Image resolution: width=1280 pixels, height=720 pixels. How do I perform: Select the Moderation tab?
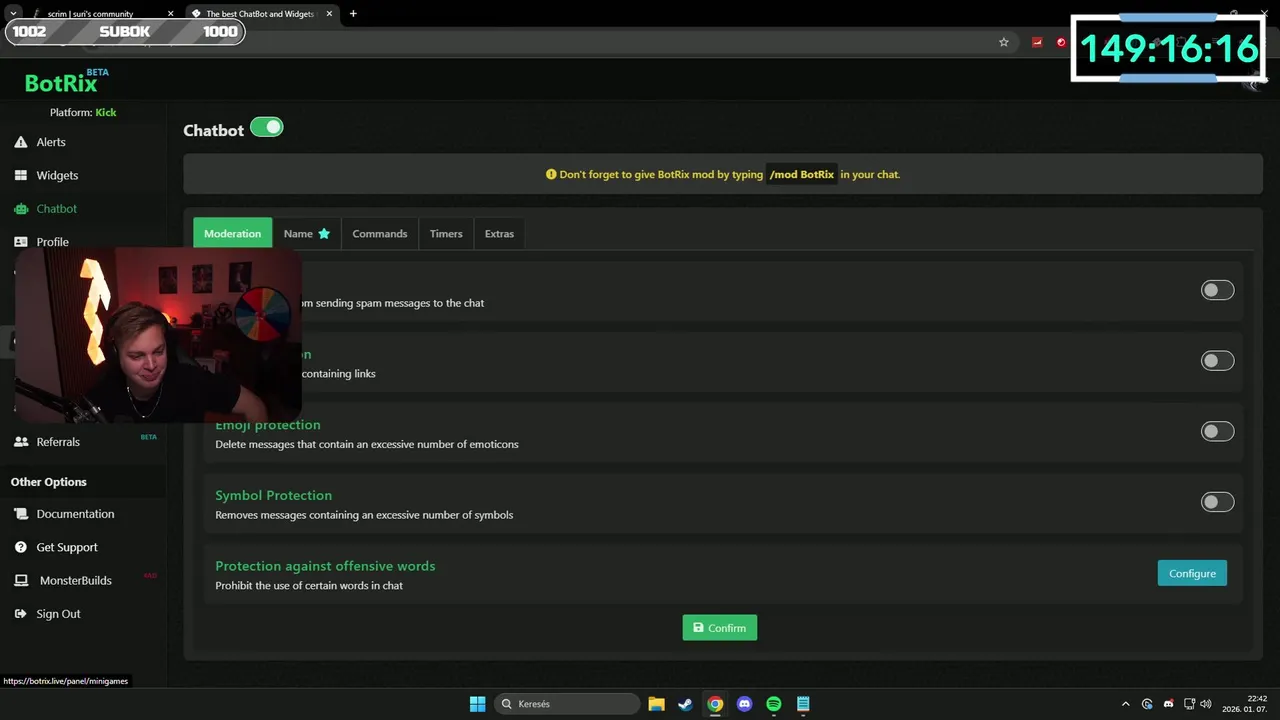click(232, 233)
